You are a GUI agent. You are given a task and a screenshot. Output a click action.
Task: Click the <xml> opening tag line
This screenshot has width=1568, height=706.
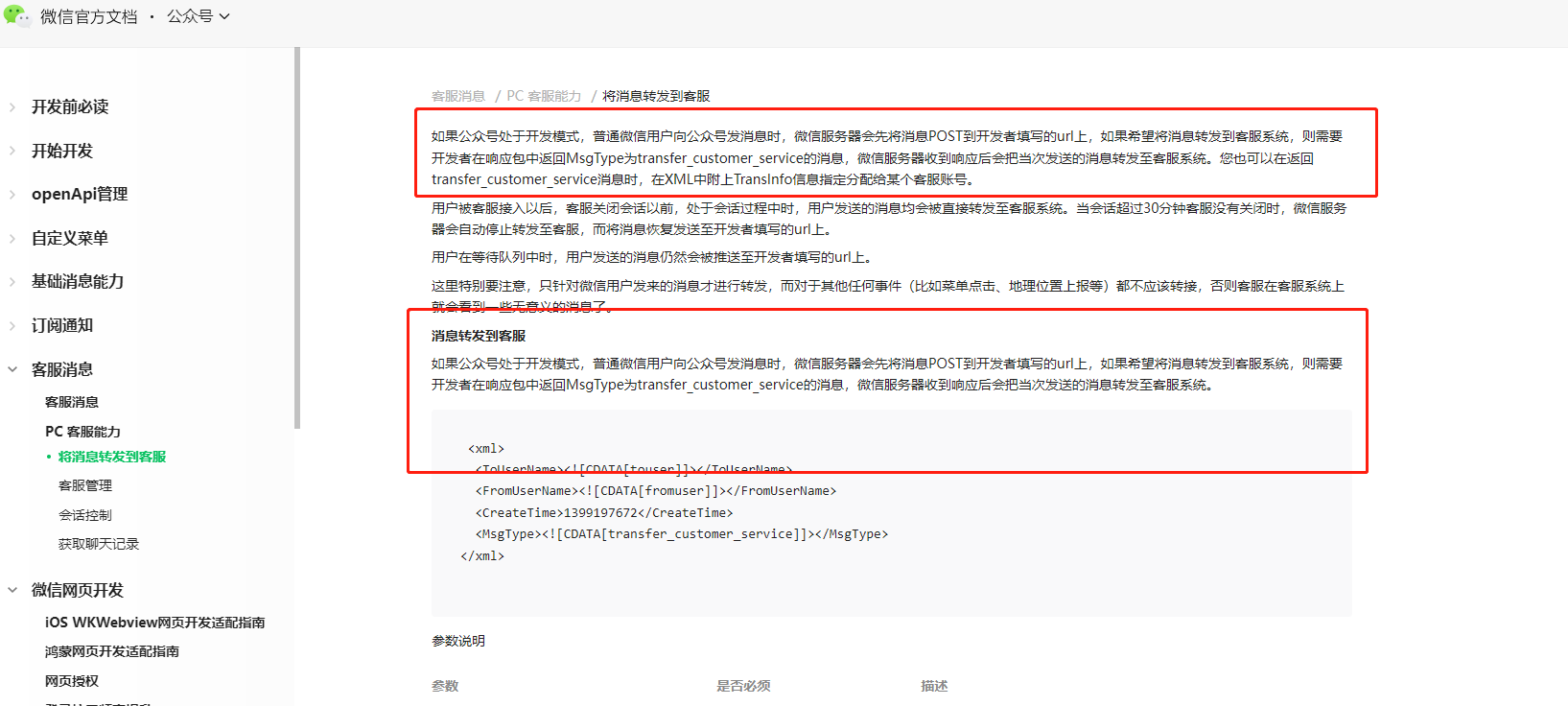486,448
